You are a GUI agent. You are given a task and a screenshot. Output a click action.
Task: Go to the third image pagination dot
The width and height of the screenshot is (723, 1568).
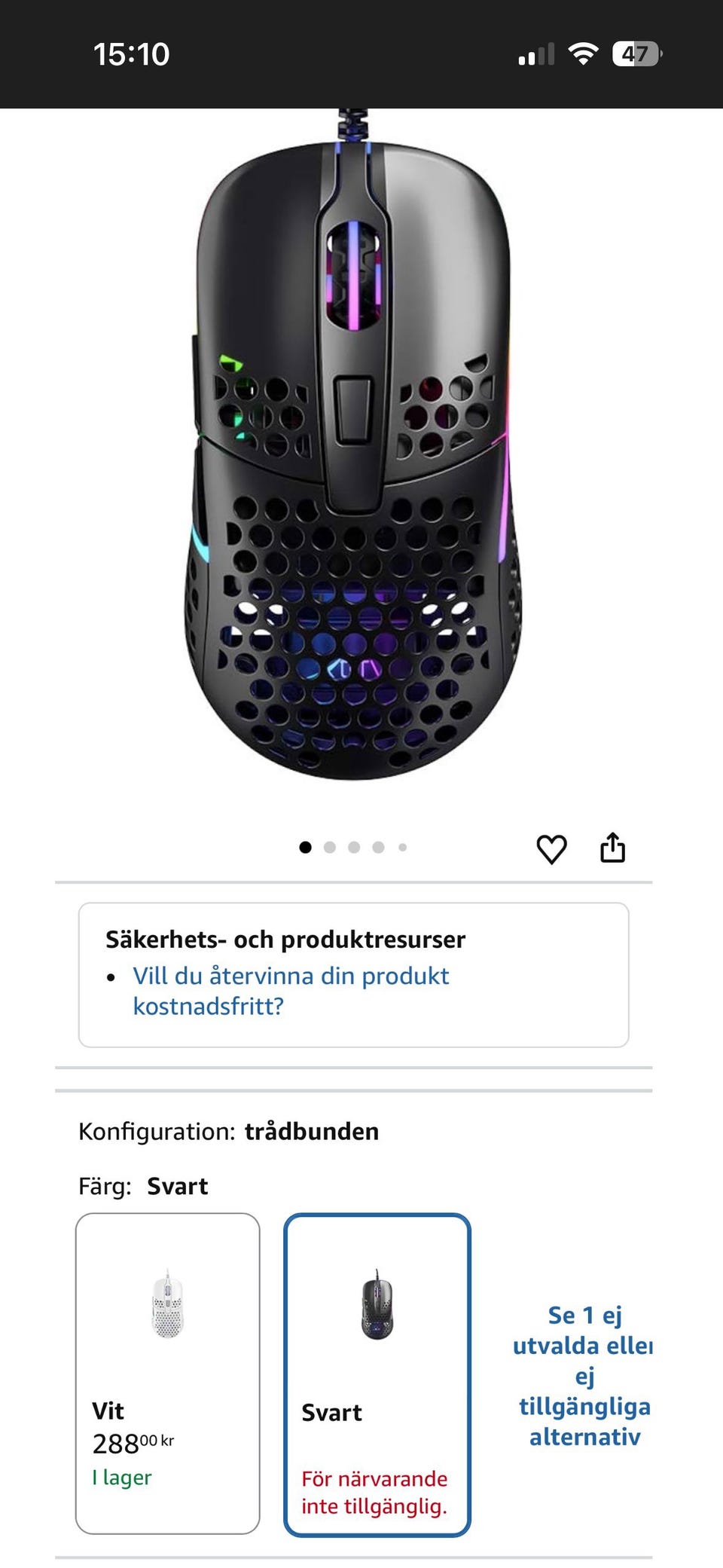tap(354, 847)
